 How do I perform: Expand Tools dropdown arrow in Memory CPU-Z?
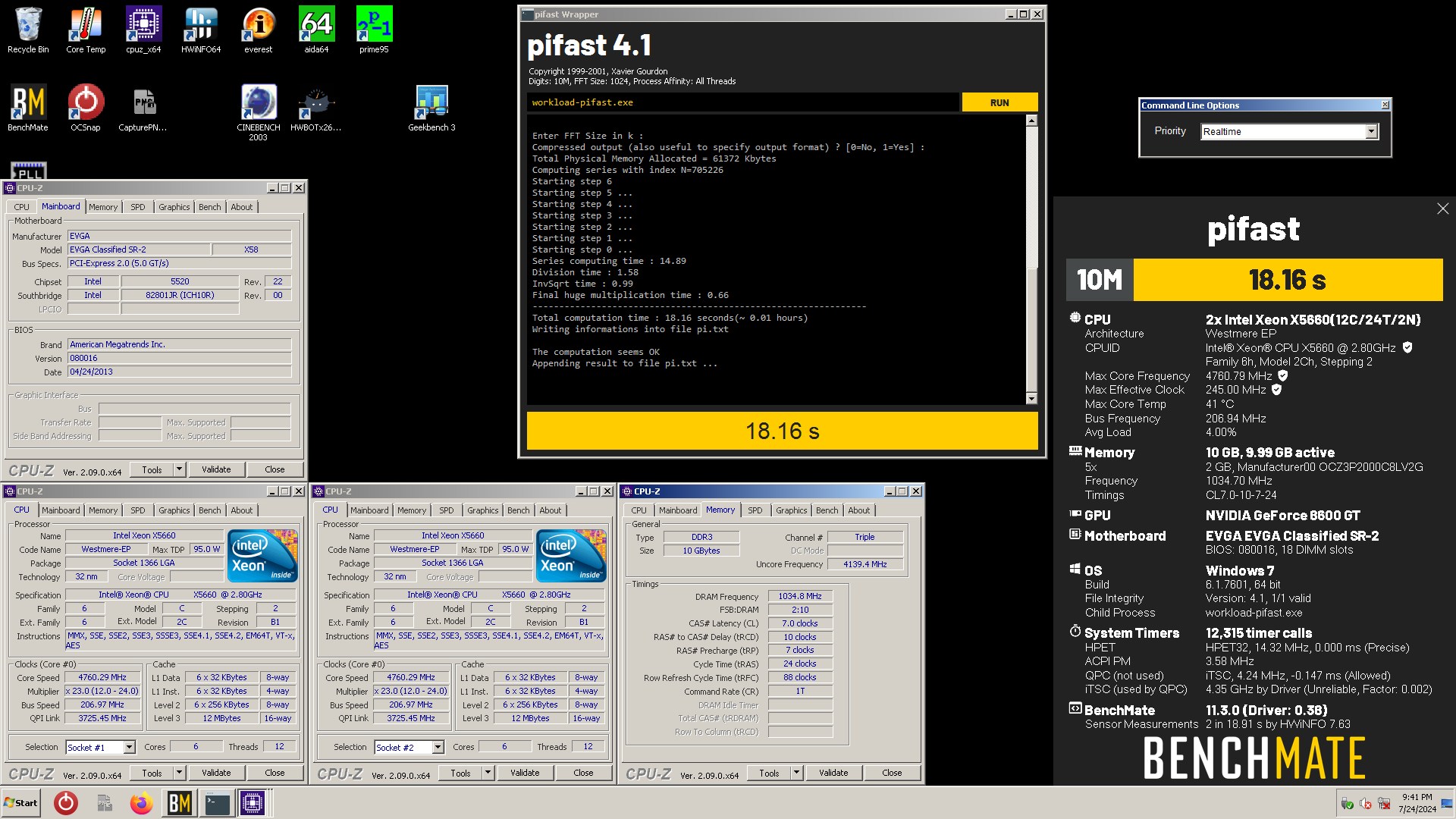point(797,773)
